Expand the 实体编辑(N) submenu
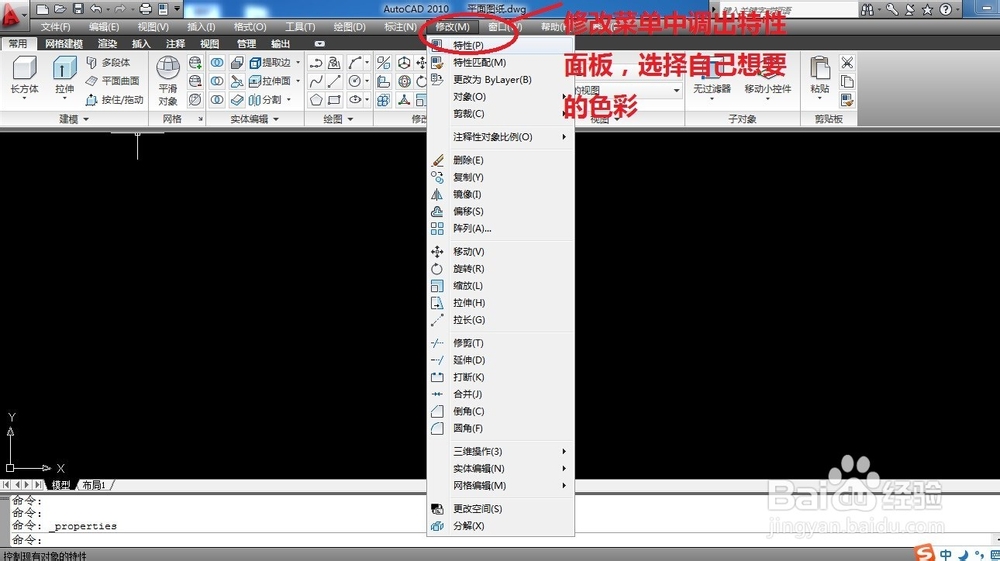 pos(501,469)
